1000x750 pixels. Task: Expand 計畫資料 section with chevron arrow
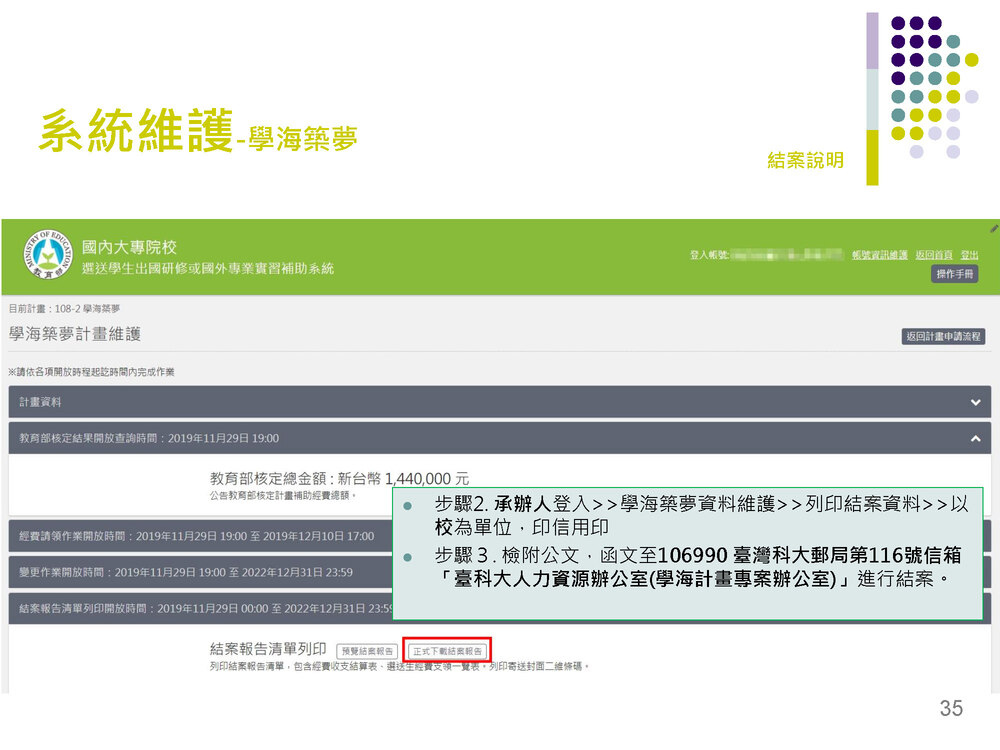pyautogui.click(x=975, y=402)
